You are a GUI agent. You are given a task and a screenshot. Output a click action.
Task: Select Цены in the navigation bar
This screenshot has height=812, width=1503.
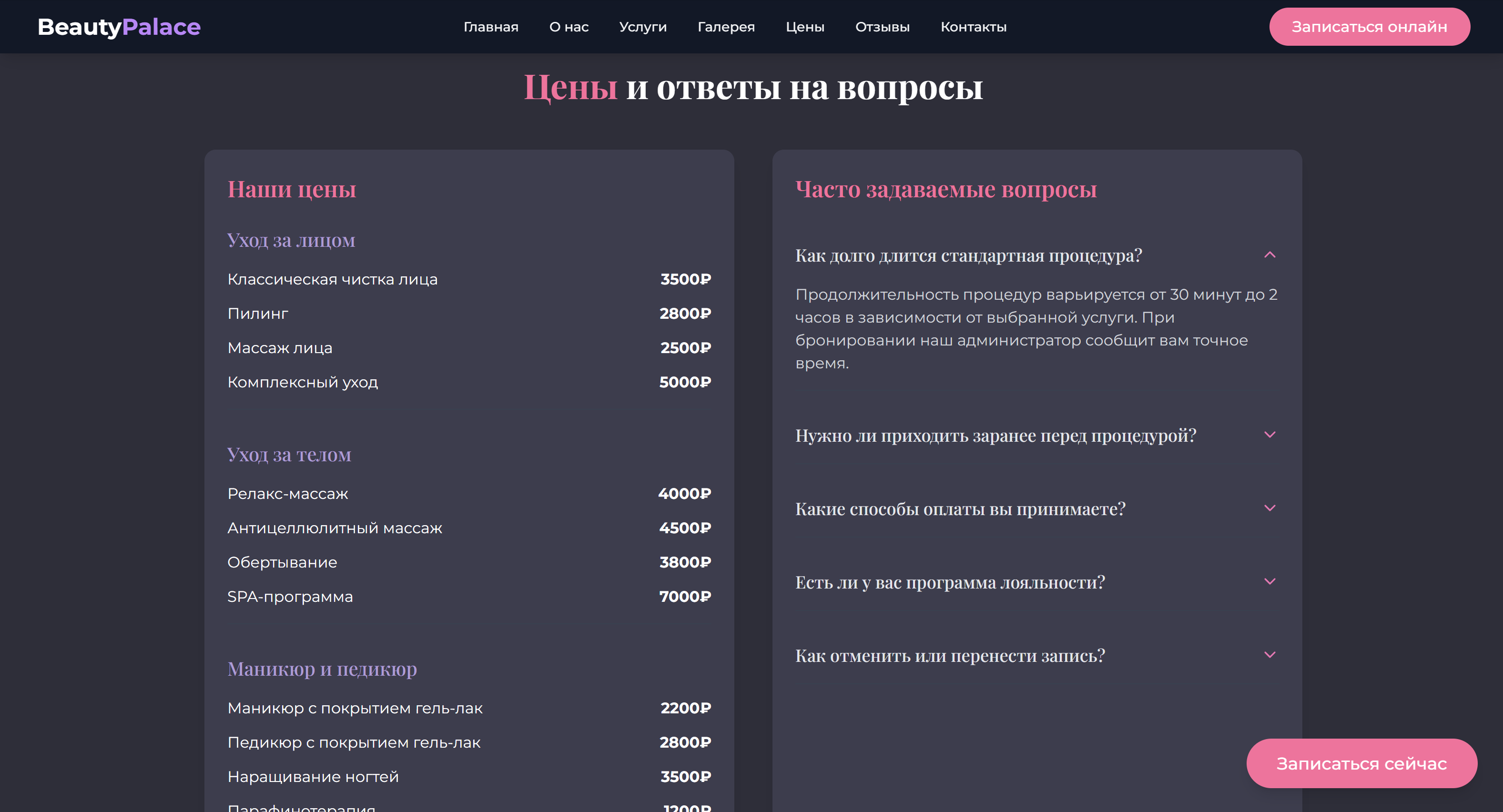(804, 27)
